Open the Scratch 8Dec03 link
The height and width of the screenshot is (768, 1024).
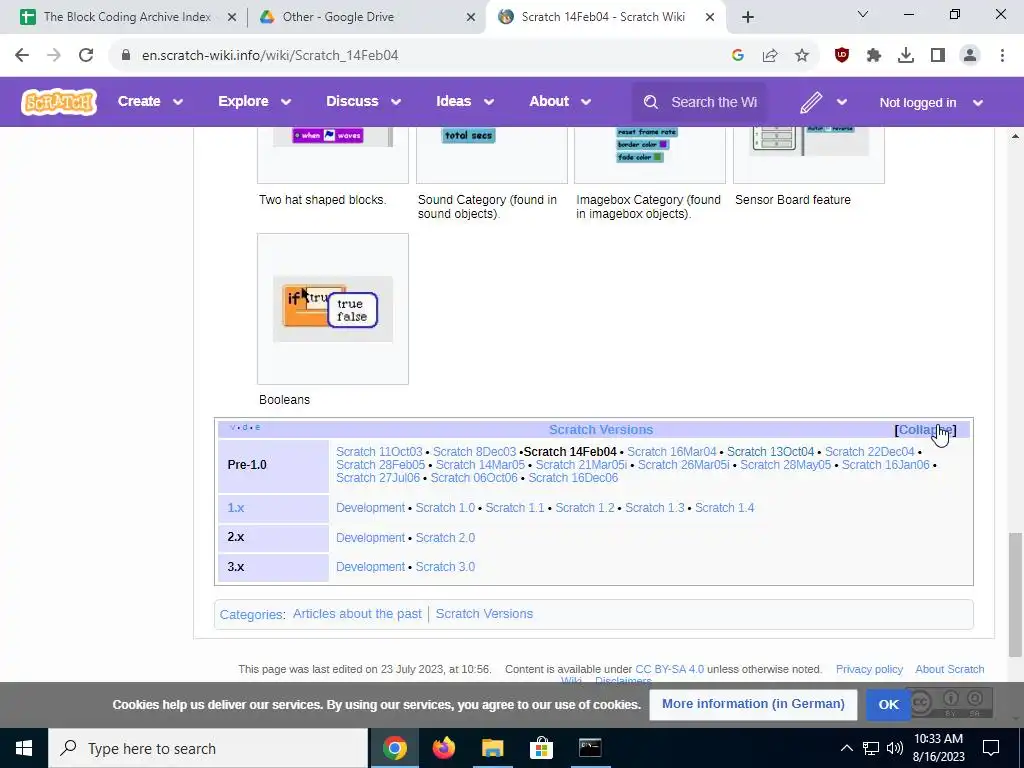tap(474, 452)
